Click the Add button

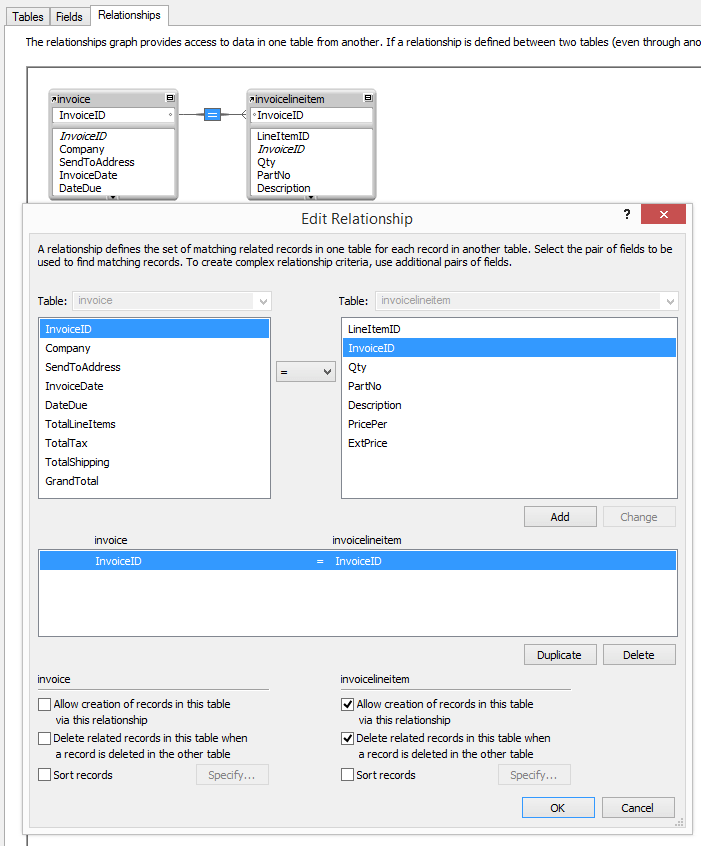[560, 517]
